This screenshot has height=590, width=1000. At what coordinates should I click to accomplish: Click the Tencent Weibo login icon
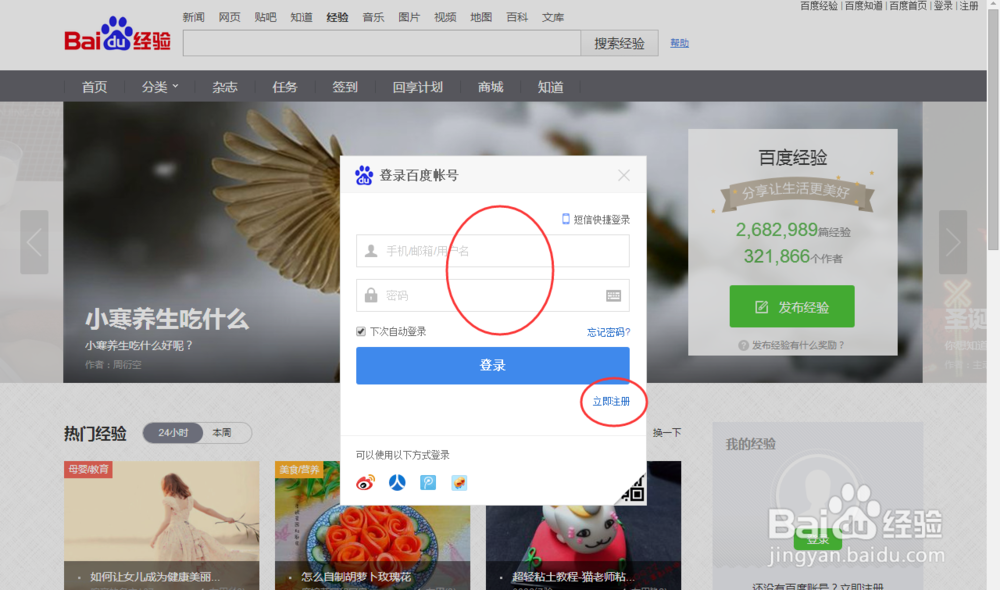428,483
